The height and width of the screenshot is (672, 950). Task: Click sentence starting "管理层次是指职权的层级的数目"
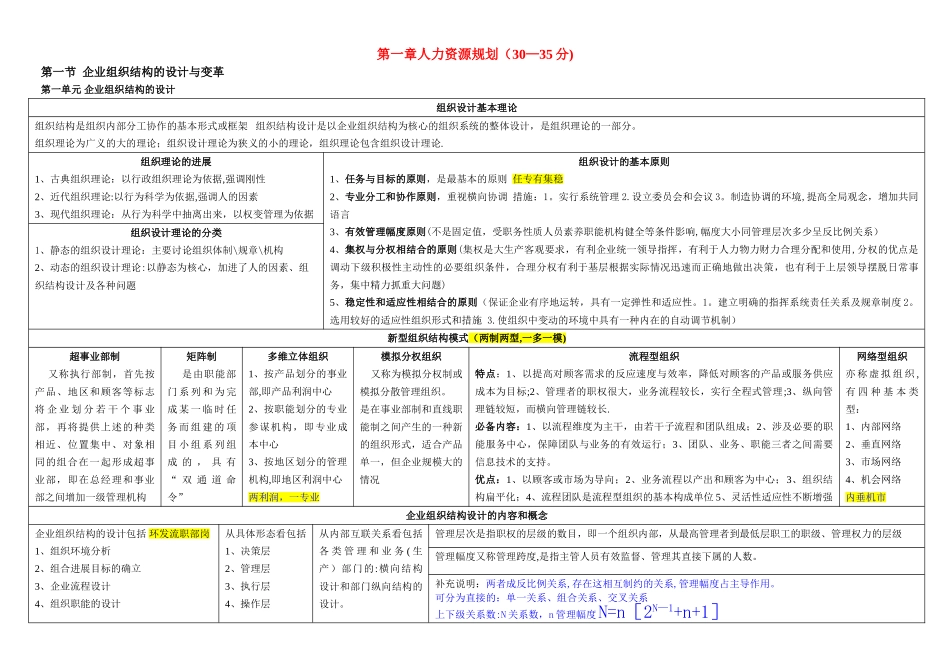[668, 533]
